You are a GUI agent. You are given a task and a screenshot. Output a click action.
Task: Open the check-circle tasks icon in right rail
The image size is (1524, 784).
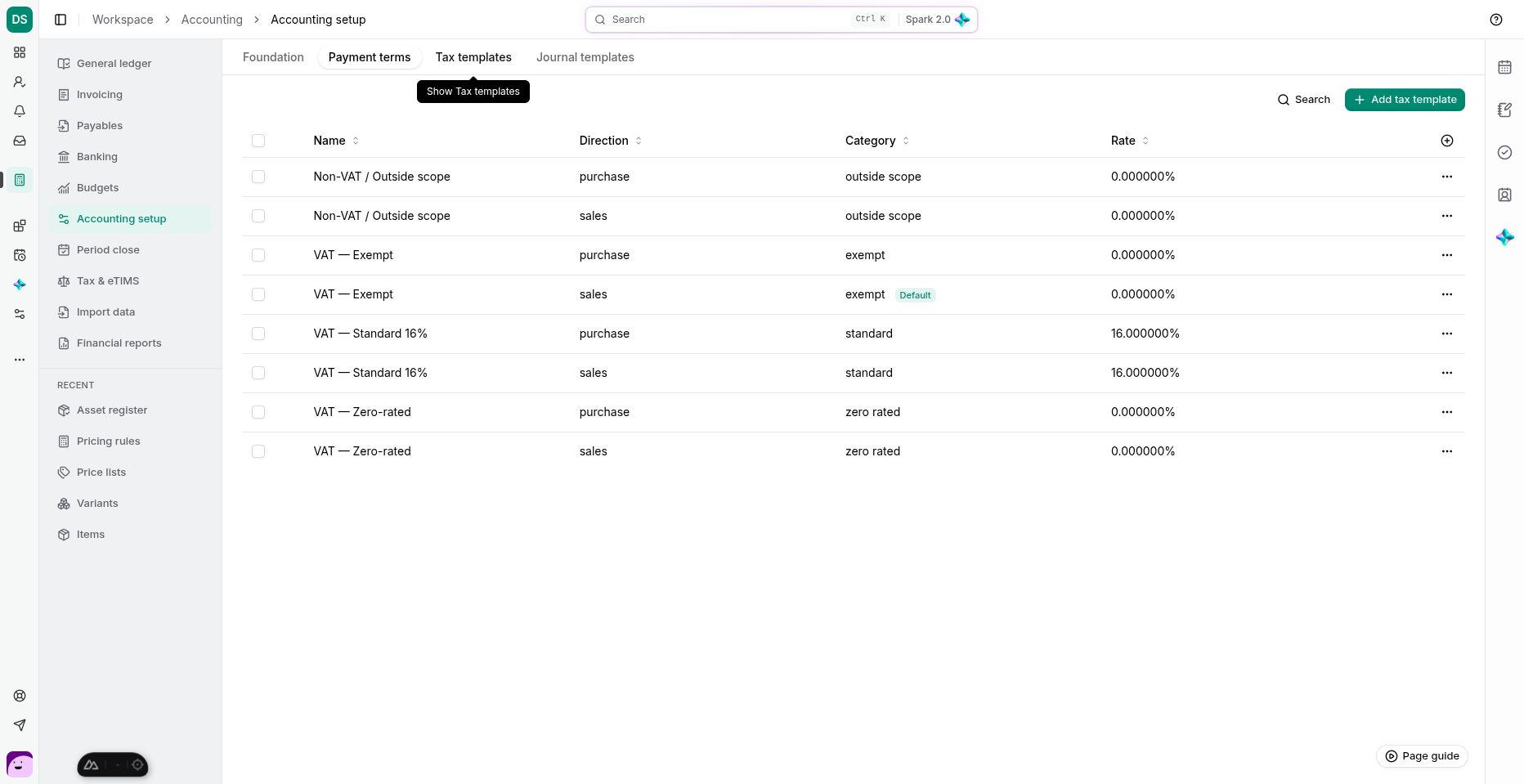click(x=1504, y=152)
